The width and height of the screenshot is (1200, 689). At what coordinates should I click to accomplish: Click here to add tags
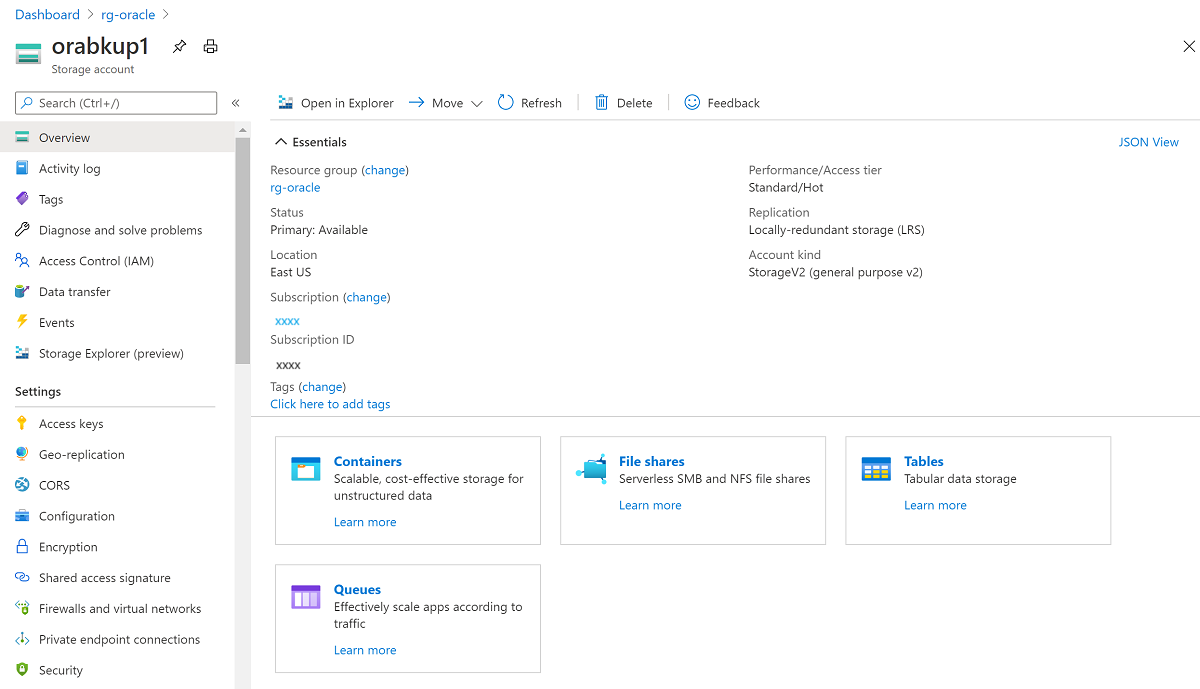point(330,404)
